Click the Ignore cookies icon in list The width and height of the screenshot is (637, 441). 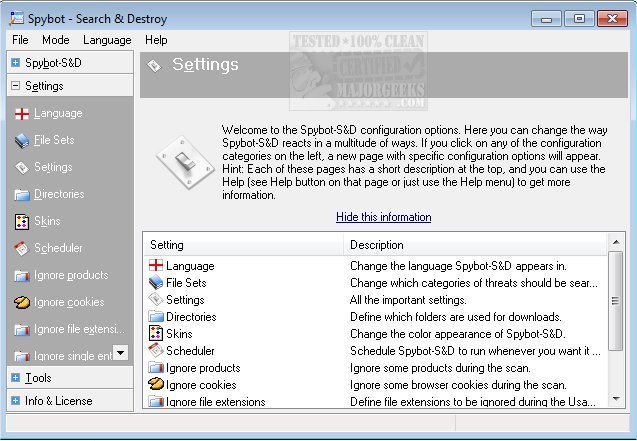click(156, 384)
